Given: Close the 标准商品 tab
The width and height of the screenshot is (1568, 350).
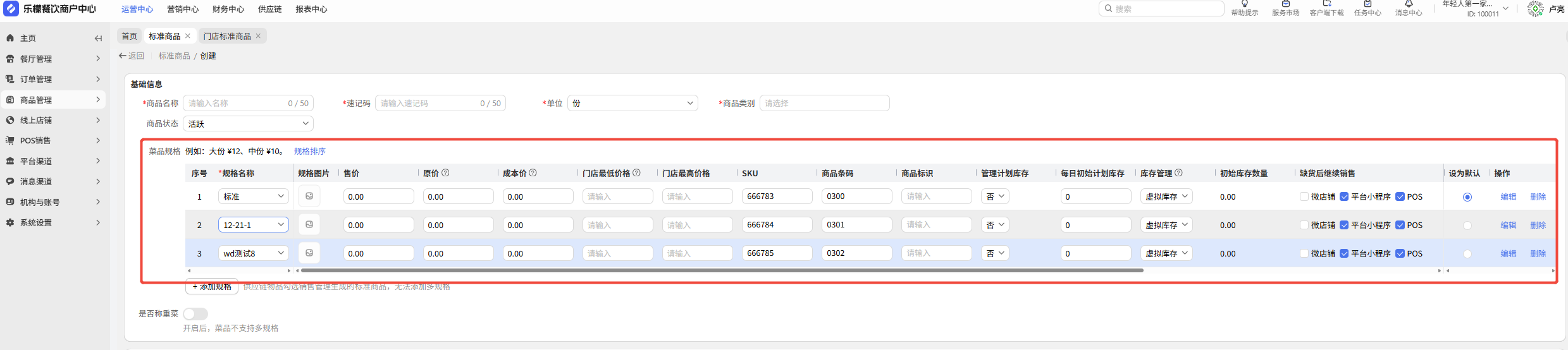Looking at the screenshot, I should click(x=188, y=36).
